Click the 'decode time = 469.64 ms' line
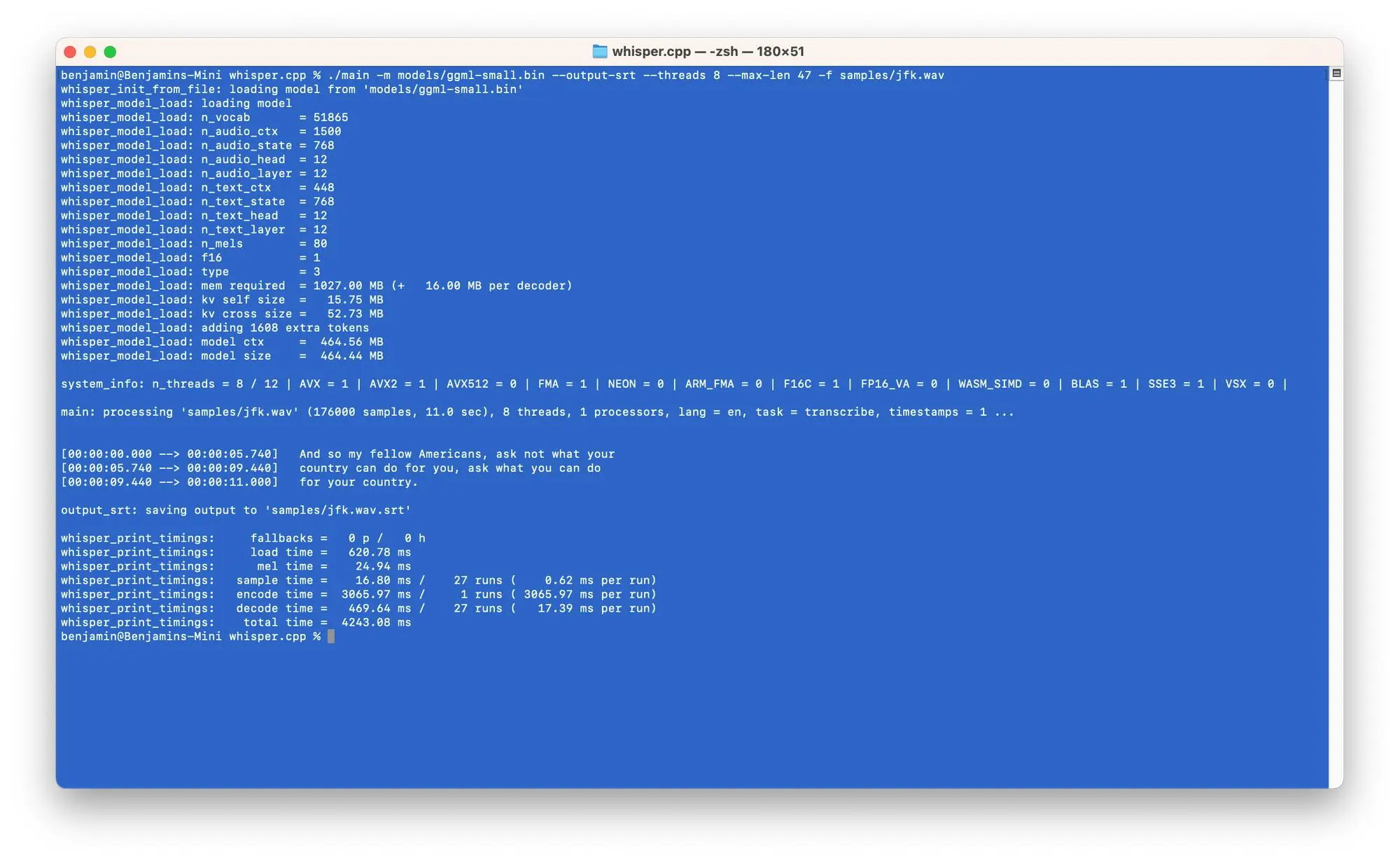The image size is (1400, 863). pyautogui.click(x=358, y=608)
